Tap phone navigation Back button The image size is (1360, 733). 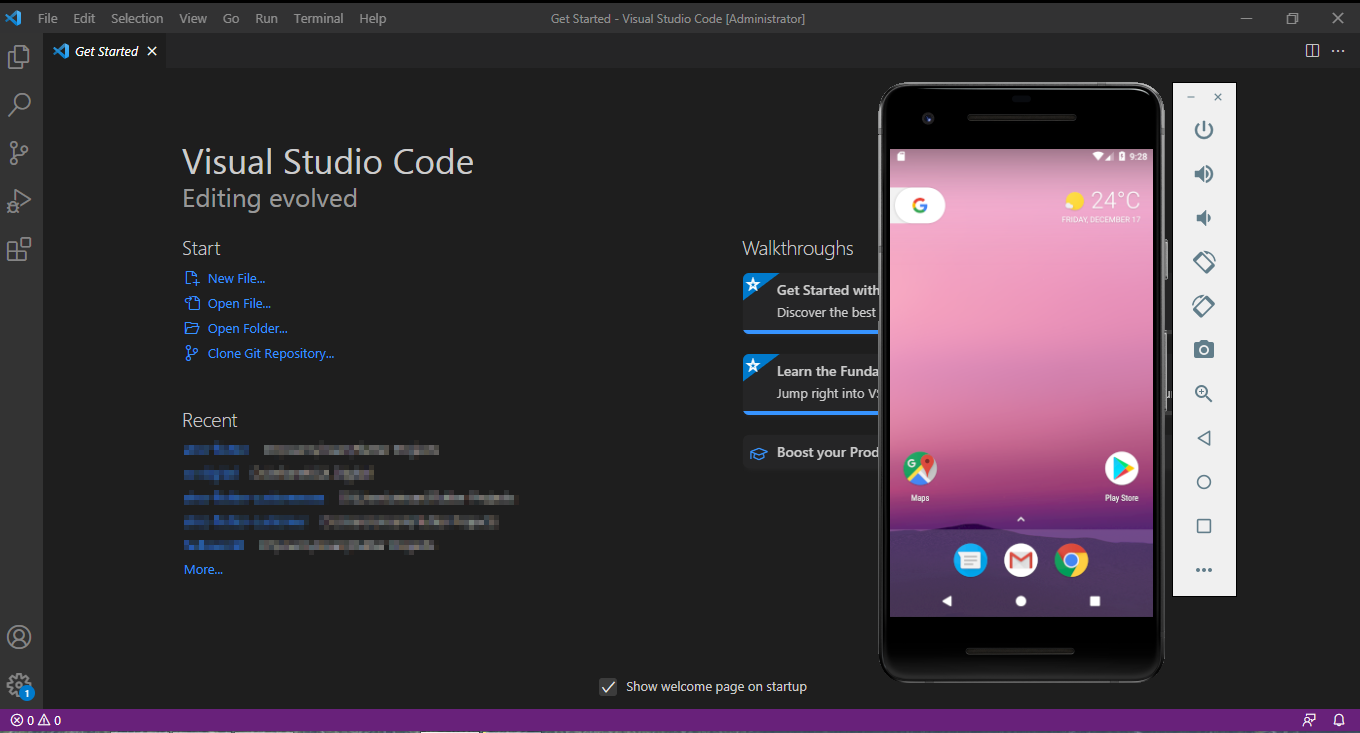tap(947, 601)
